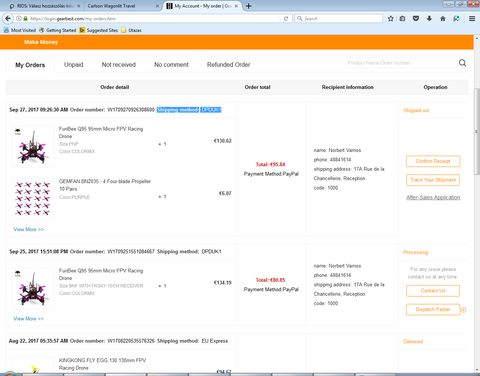Open the Suggested Sites bookmark

click(99, 30)
